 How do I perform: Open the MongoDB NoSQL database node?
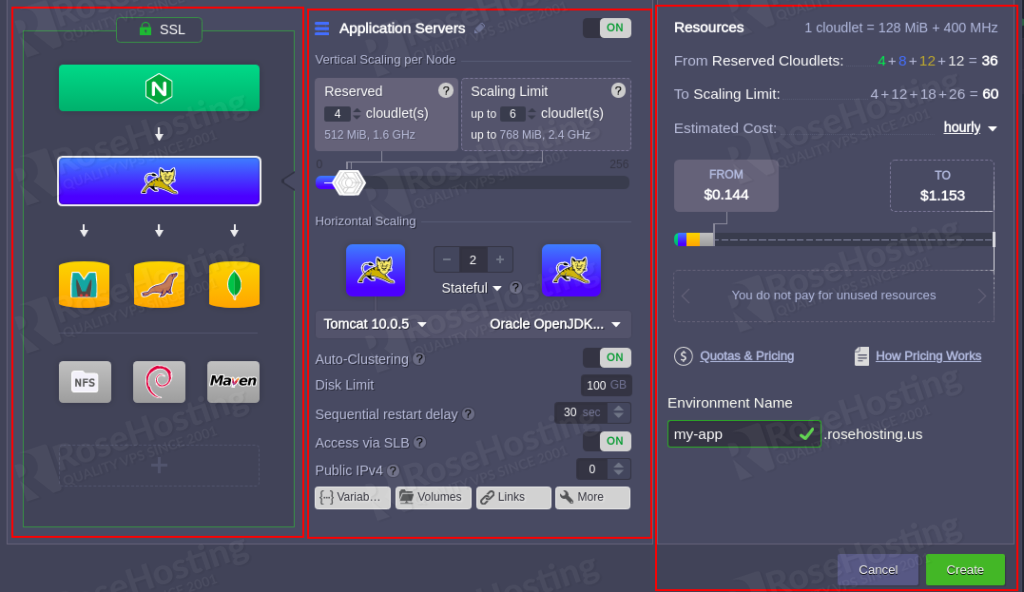click(234, 284)
